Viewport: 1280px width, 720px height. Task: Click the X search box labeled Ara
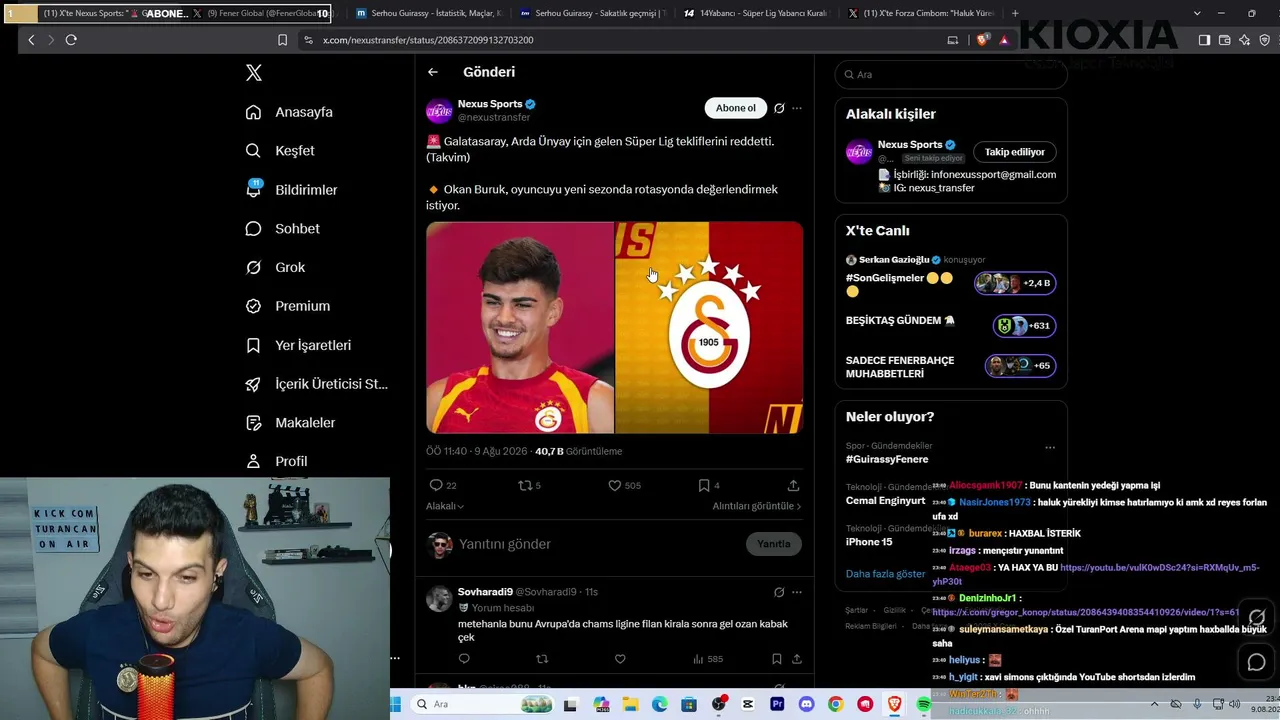tap(951, 75)
